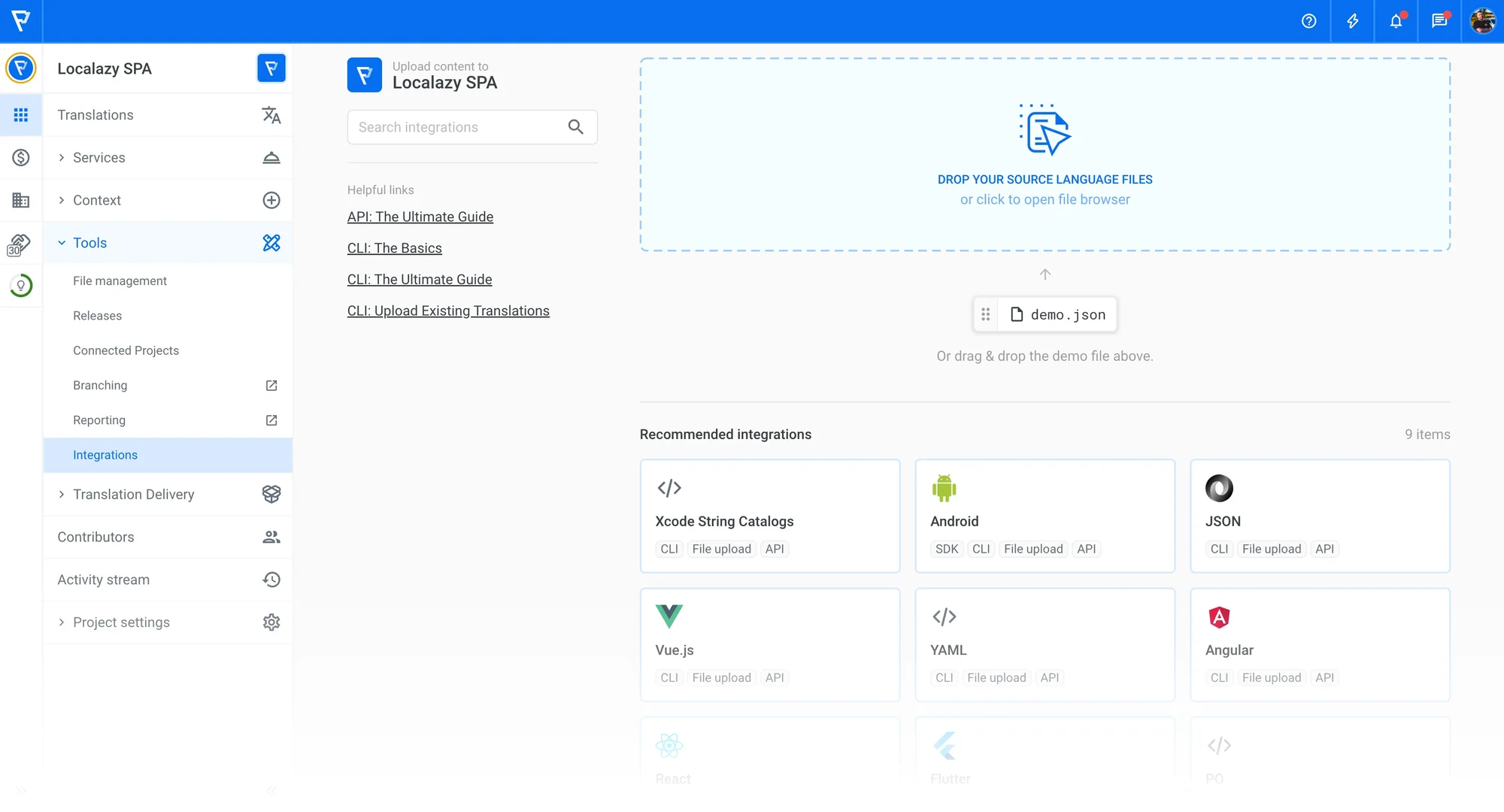Open the notifications bell
The width and height of the screenshot is (1504, 812).
1396,21
